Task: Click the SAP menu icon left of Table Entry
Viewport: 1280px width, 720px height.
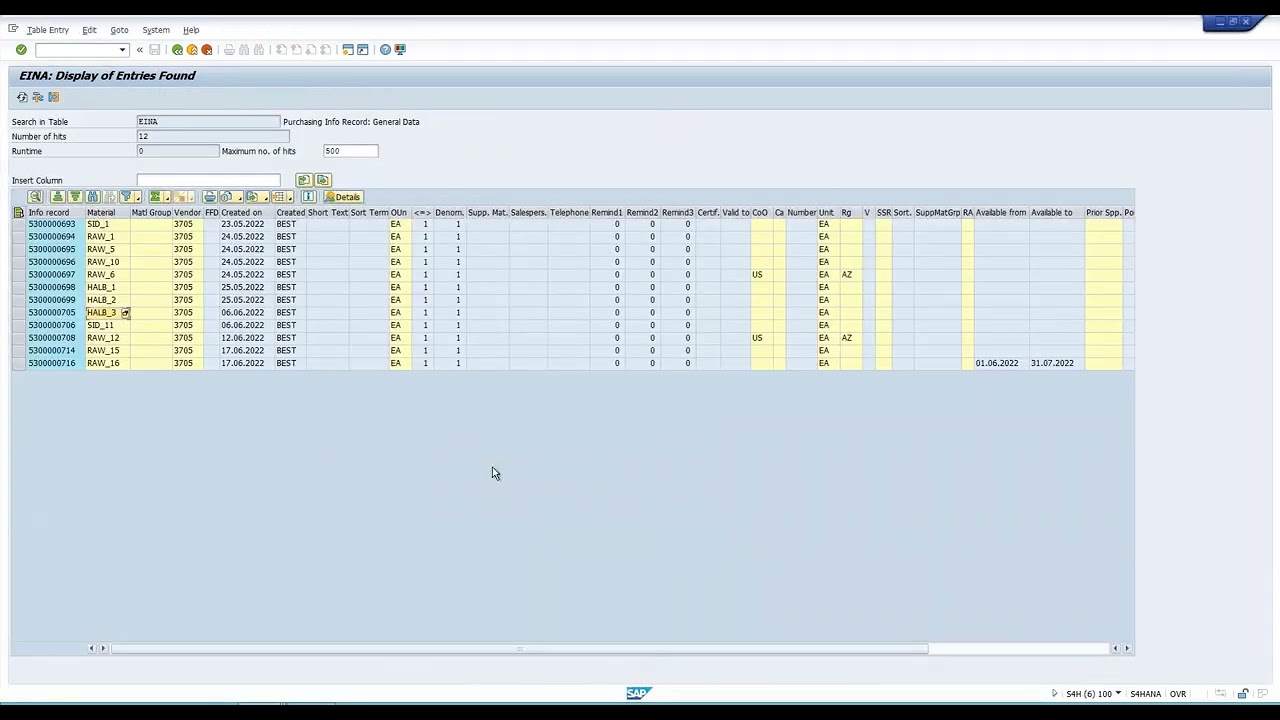Action: click(x=13, y=29)
